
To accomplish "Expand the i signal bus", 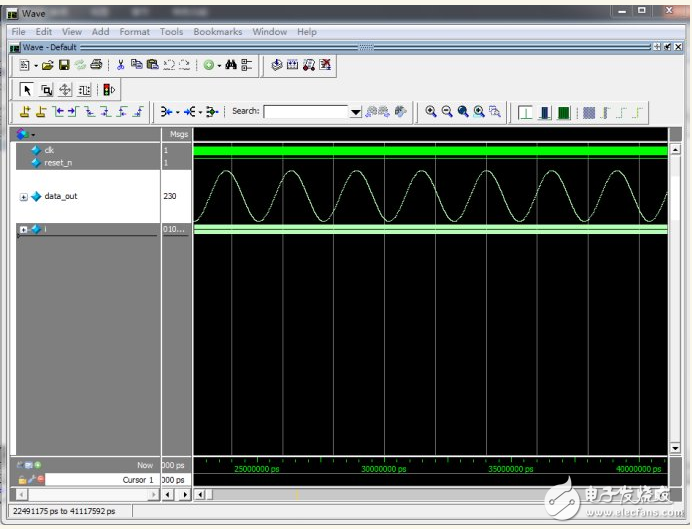I will pos(23,230).
